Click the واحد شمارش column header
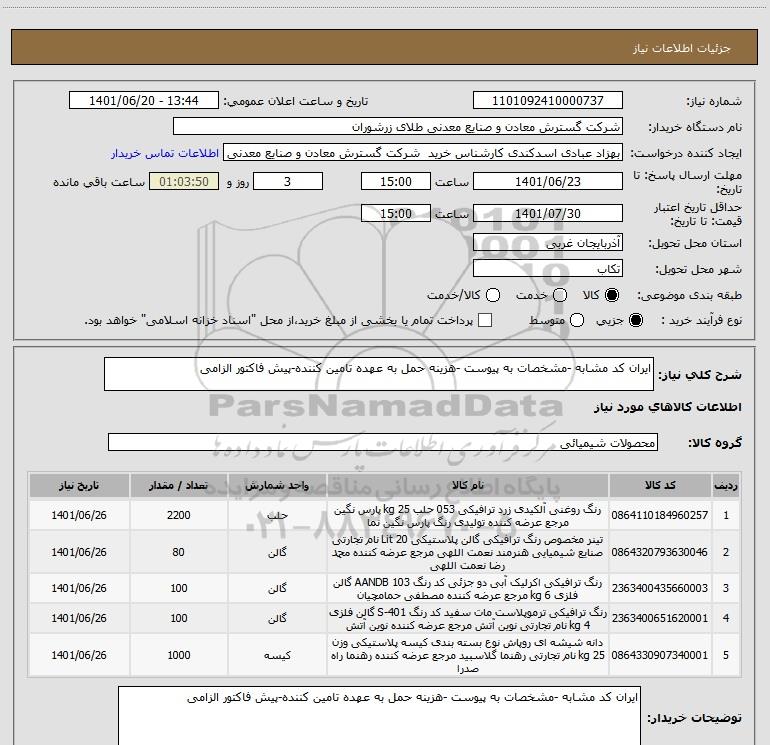The width and height of the screenshot is (770, 745). click(277, 485)
